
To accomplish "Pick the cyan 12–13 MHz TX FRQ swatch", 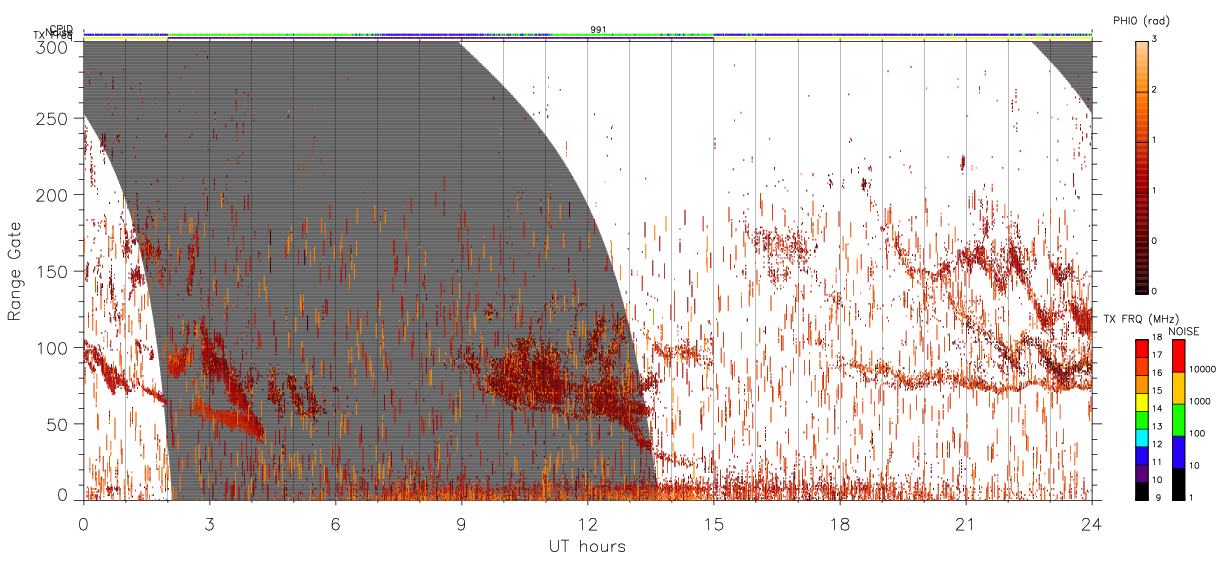I will (1141, 436).
